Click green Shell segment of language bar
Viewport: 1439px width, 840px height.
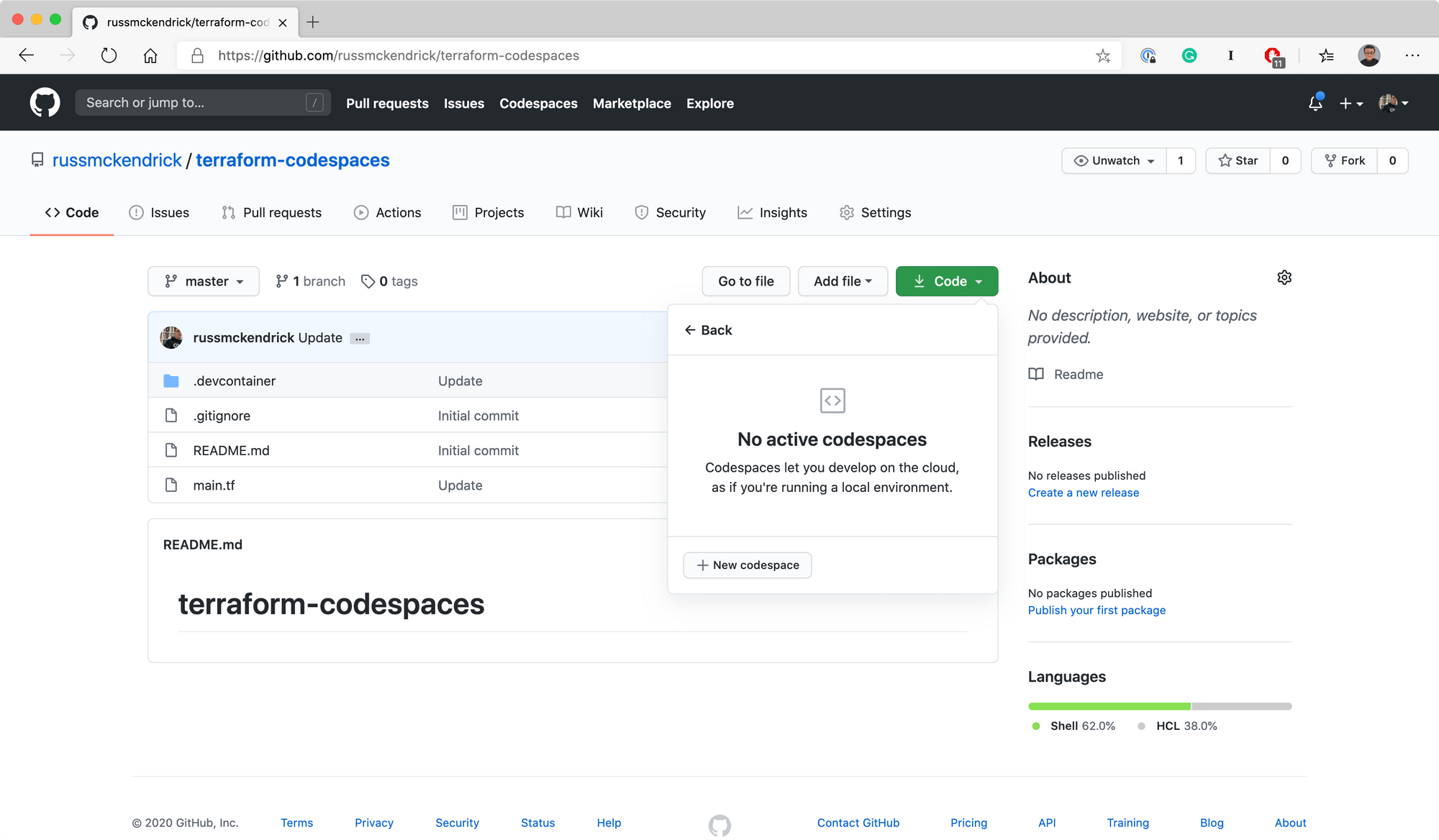point(1109,706)
